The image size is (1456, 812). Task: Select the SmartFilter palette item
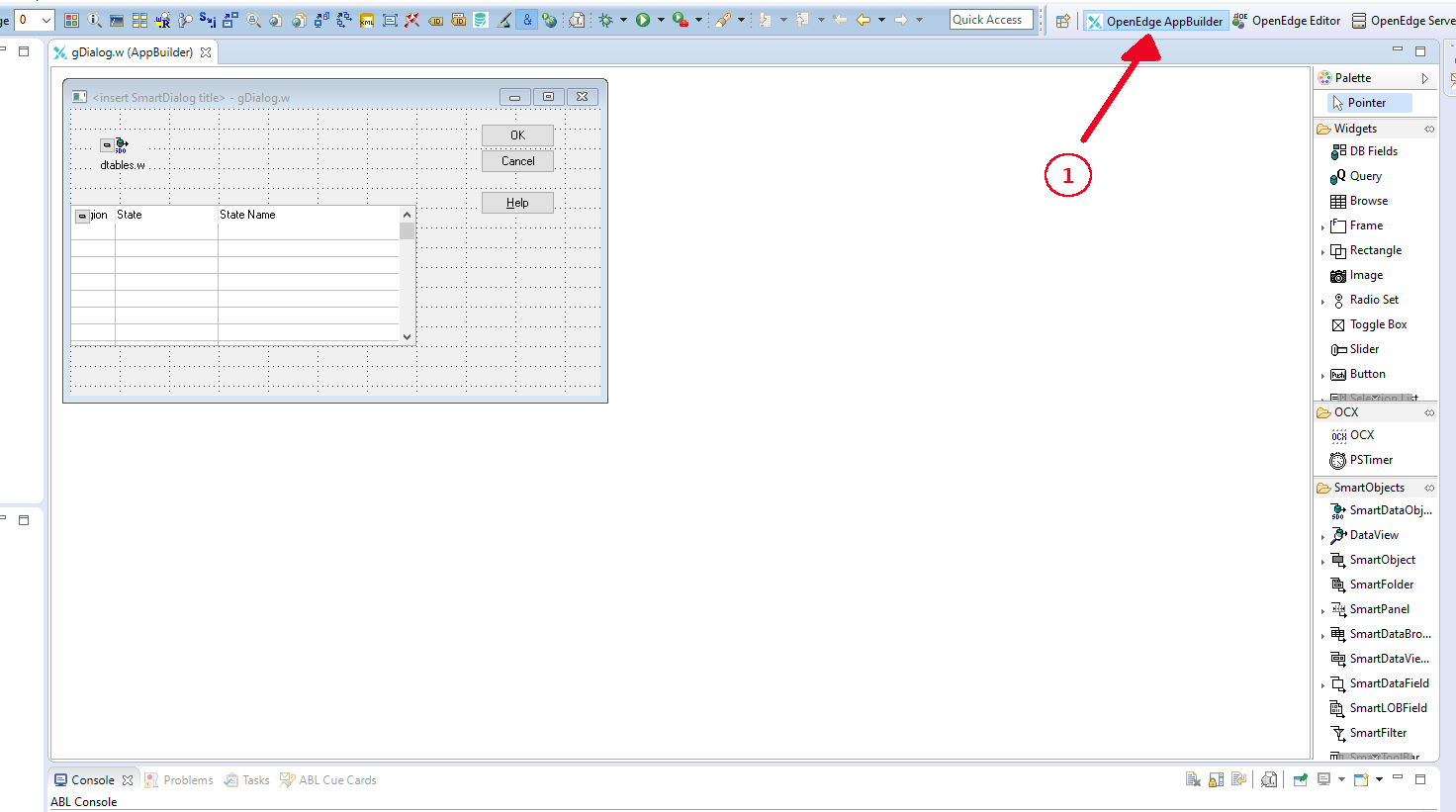pyautogui.click(x=1369, y=733)
